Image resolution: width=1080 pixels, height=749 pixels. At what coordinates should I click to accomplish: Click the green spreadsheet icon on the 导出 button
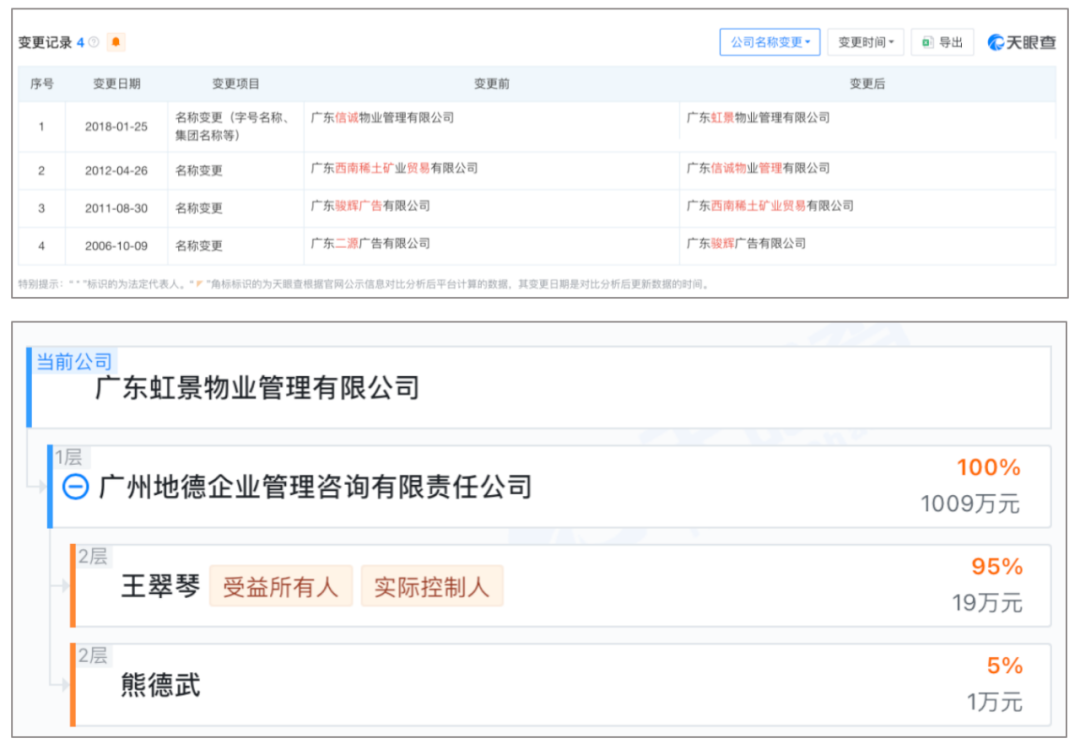coord(927,42)
